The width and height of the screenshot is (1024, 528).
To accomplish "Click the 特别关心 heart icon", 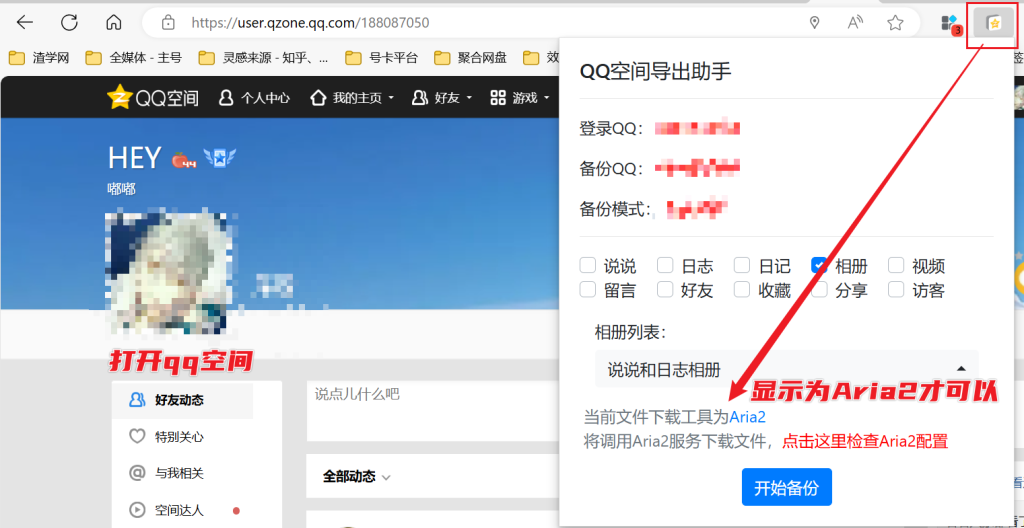I will [136, 436].
